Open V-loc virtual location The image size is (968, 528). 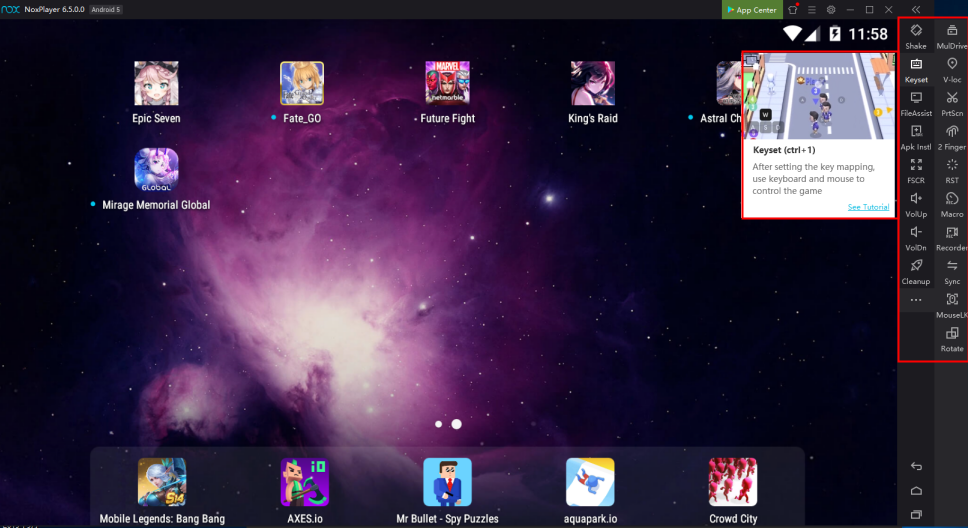click(x=952, y=66)
